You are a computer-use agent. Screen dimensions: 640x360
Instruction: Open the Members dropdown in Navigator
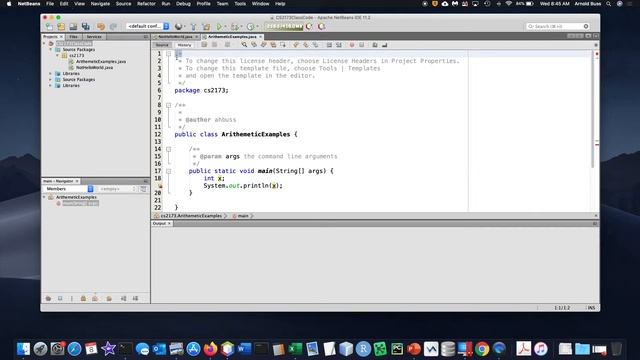point(69,189)
